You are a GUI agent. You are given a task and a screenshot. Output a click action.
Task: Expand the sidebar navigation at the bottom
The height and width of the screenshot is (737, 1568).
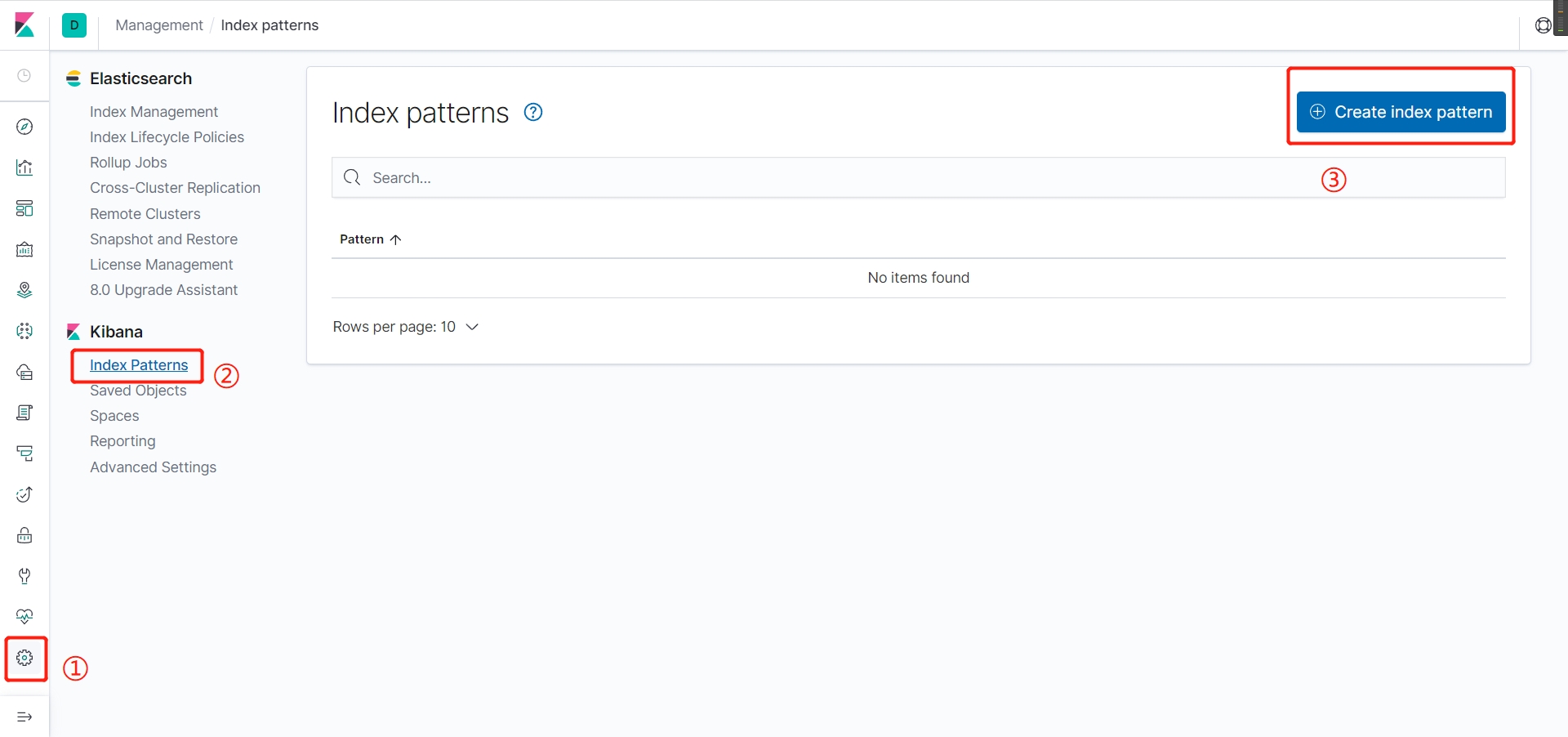(24, 717)
